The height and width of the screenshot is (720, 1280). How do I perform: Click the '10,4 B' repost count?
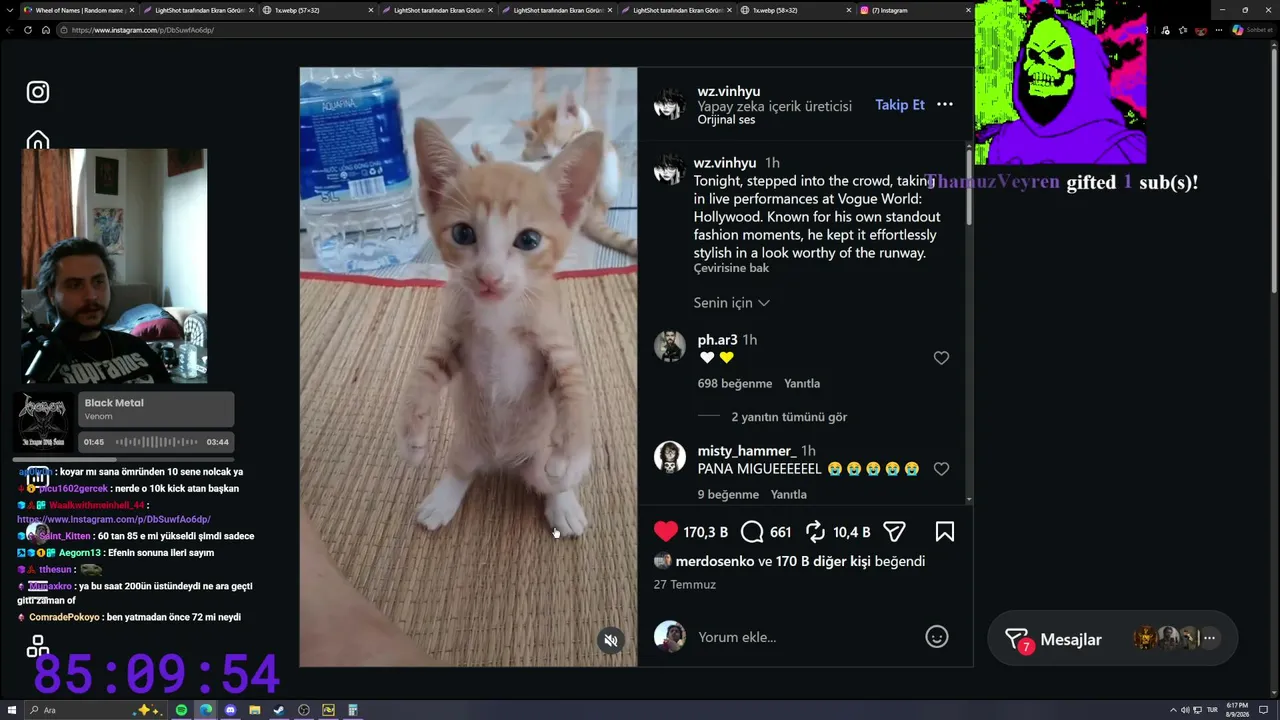click(x=852, y=532)
